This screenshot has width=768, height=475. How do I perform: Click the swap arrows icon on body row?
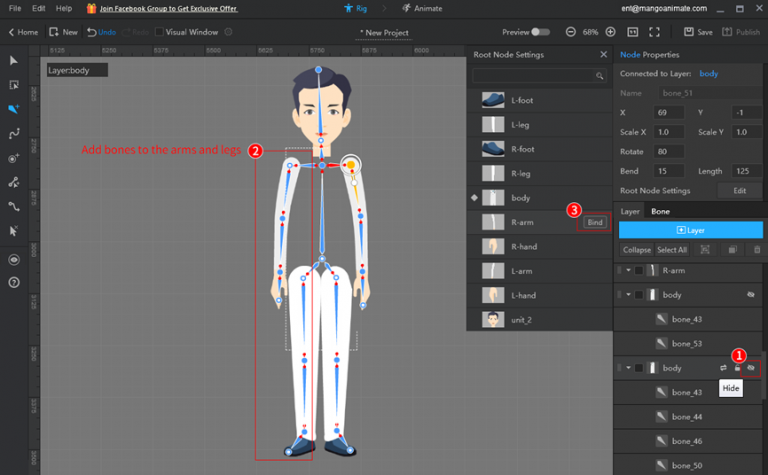pos(723,368)
